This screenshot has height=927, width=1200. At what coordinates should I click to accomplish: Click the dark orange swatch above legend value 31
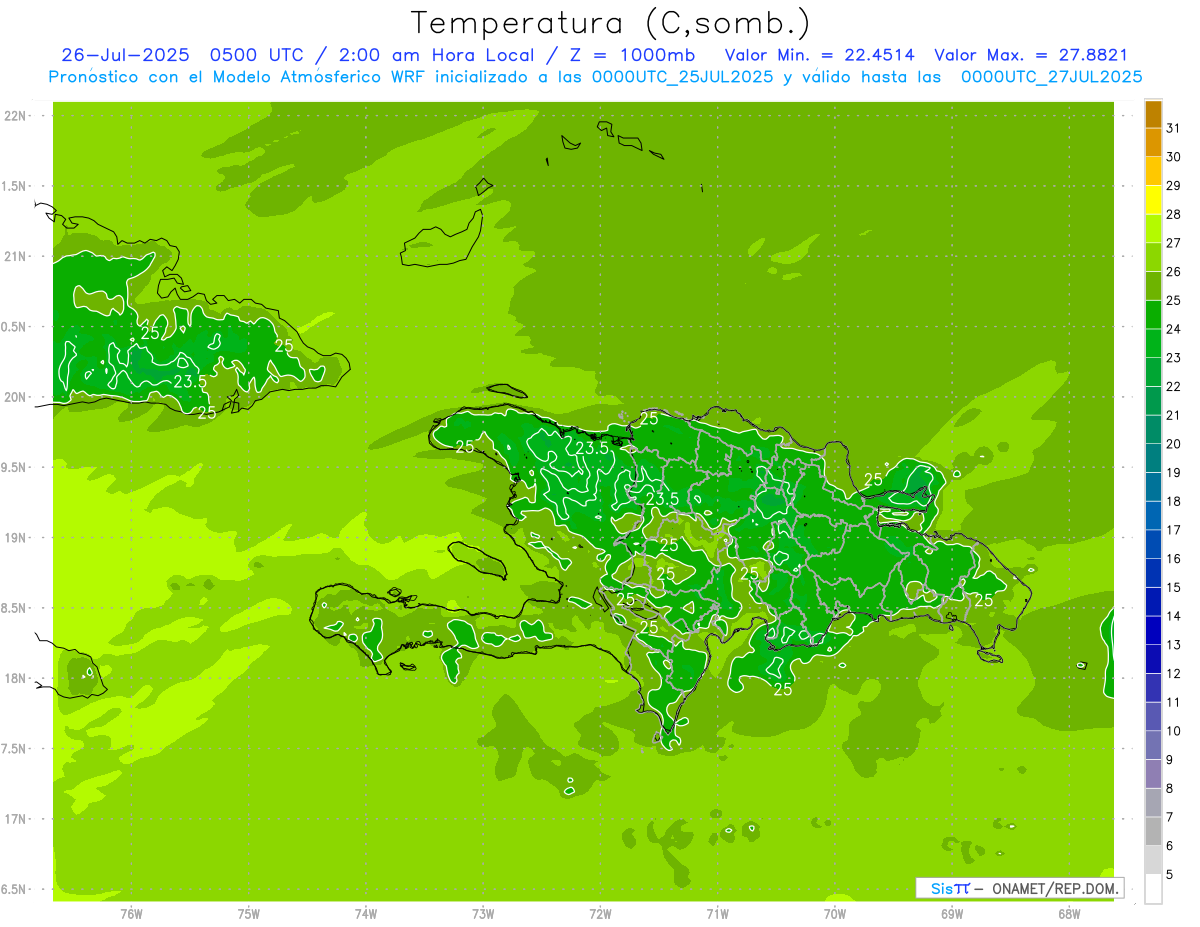tap(1153, 113)
